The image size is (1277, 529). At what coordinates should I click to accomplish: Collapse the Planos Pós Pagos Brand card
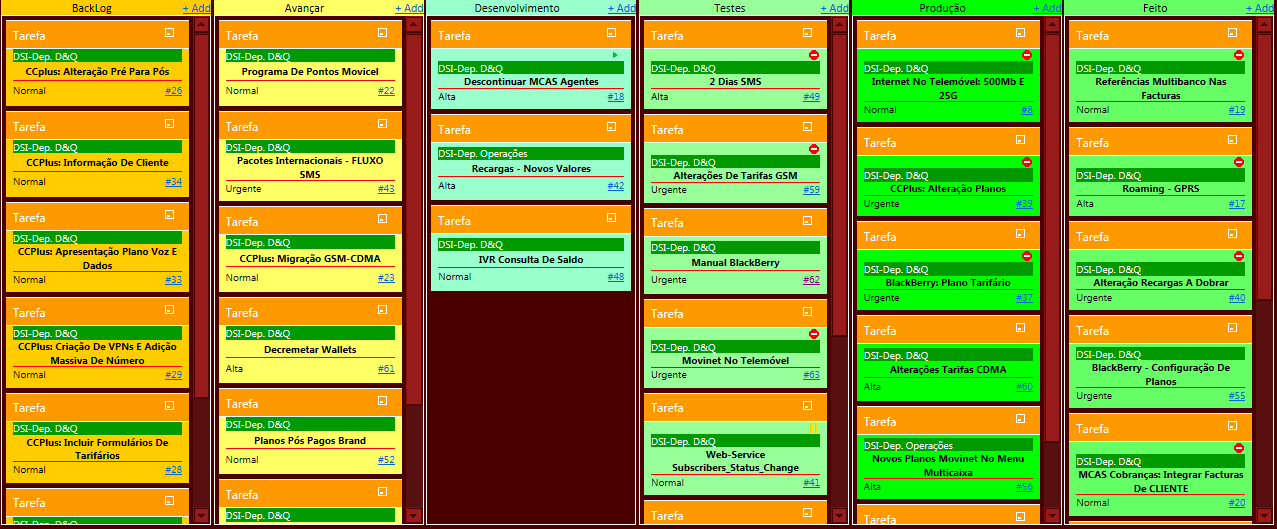[x=383, y=401]
